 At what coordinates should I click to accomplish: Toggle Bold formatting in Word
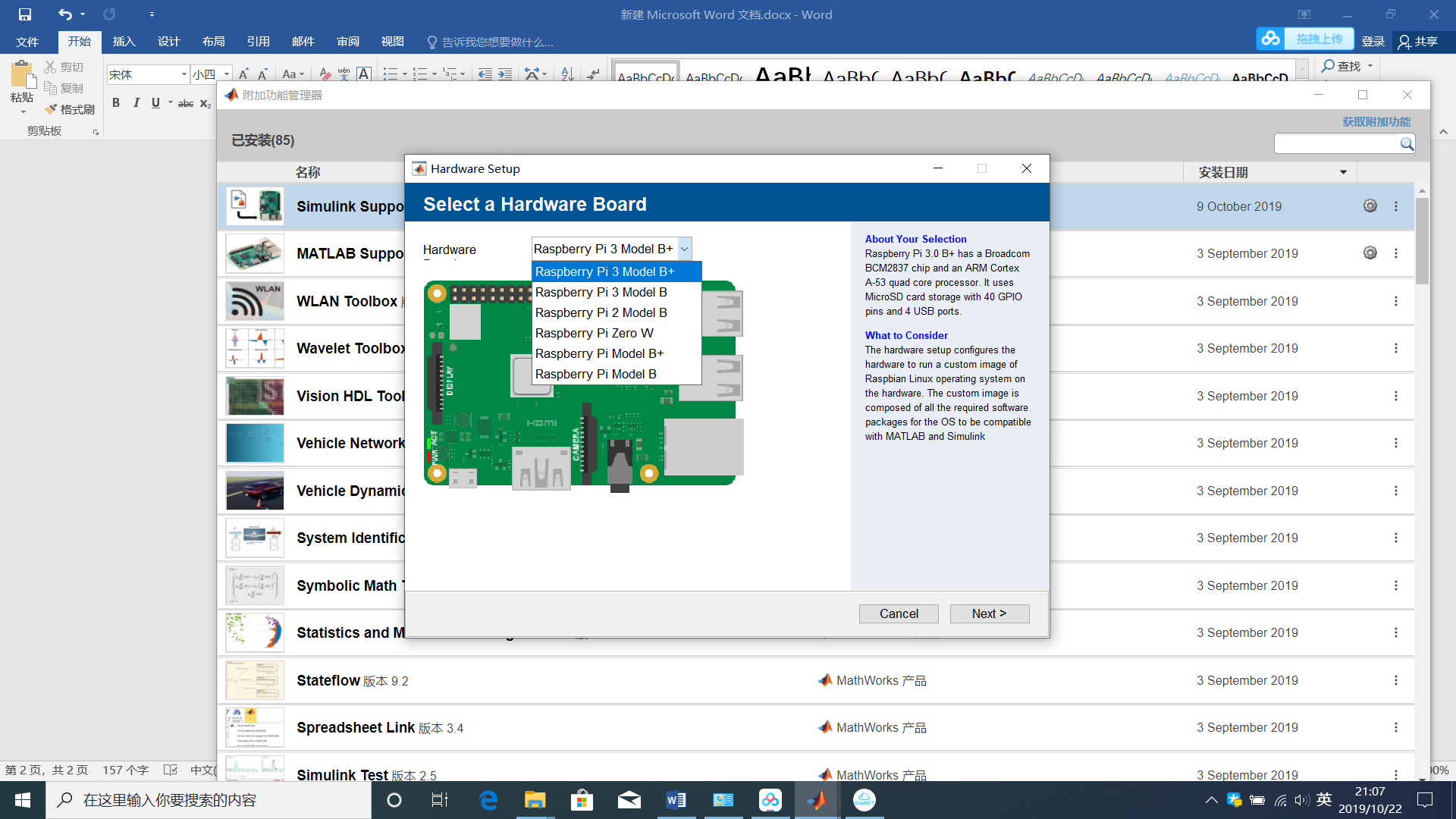[x=116, y=102]
